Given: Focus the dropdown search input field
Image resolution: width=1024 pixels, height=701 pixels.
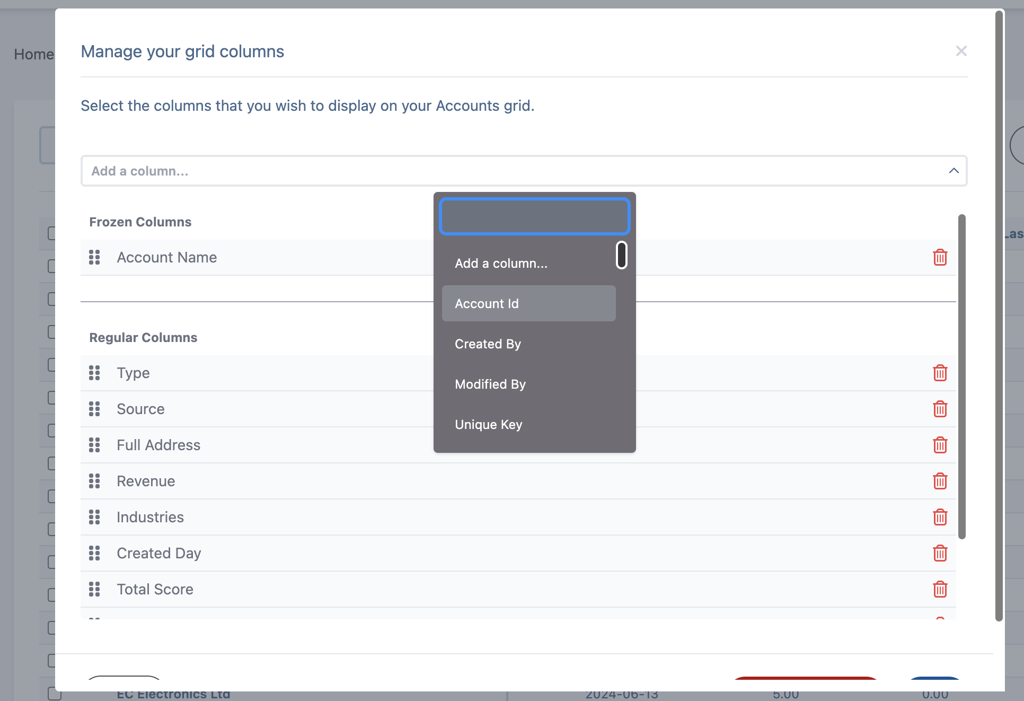Looking at the screenshot, I should [x=535, y=216].
